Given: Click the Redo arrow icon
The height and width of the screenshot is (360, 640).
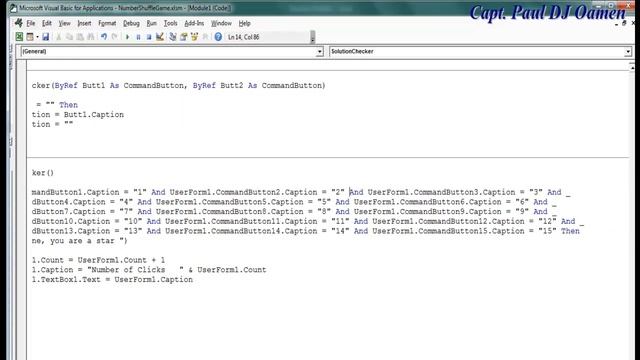Looking at the screenshot, I should [x=115, y=37].
